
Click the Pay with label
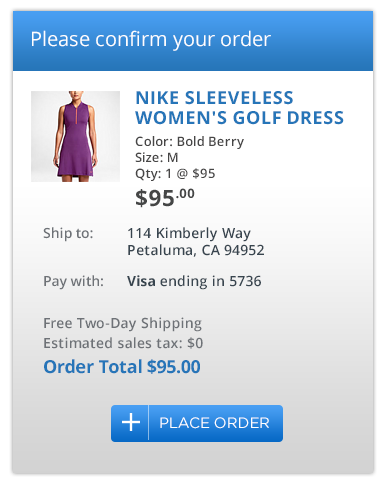73,281
